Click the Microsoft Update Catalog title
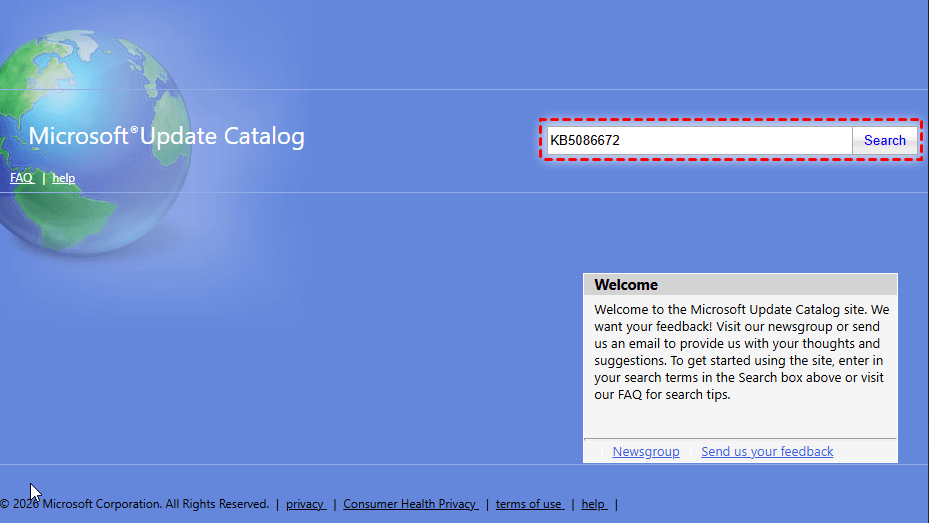This screenshot has height=523, width=929. 166,136
